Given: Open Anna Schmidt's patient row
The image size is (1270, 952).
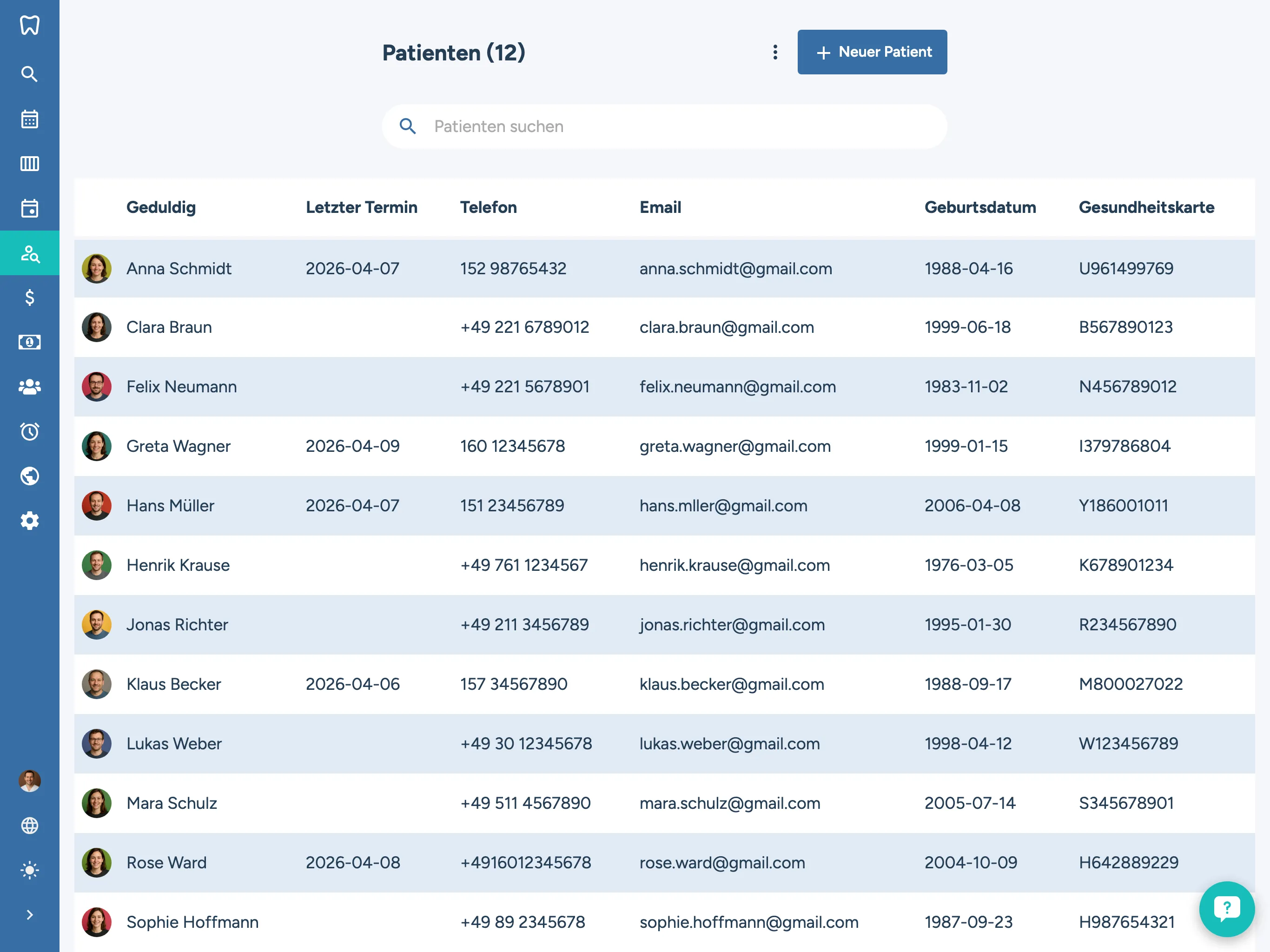Looking at the screenshot, I should pyautogui.click(x=179, y=269).
